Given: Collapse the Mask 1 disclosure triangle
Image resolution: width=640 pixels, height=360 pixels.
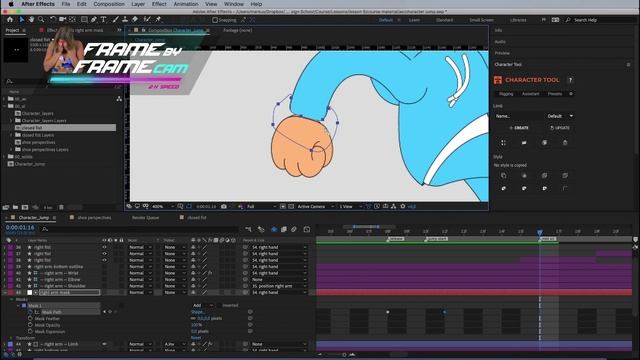Looking at the screenshot, I should pyautogui.click(x=18, y=306).
